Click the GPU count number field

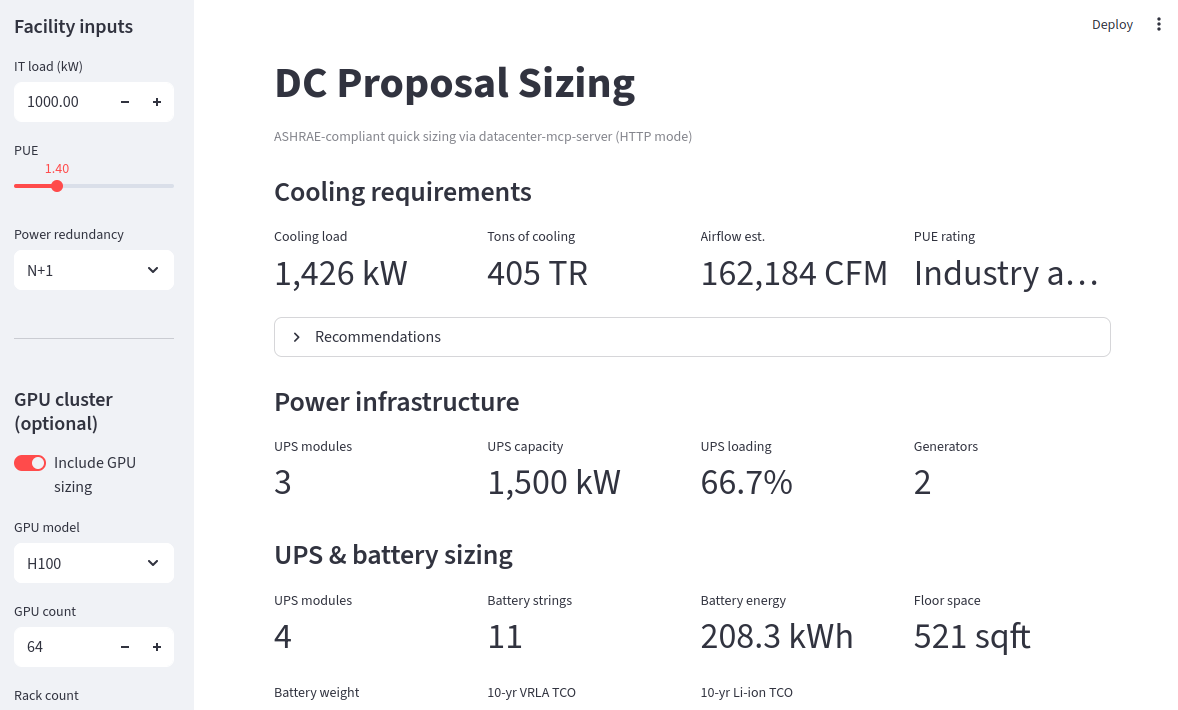point(62,647)
